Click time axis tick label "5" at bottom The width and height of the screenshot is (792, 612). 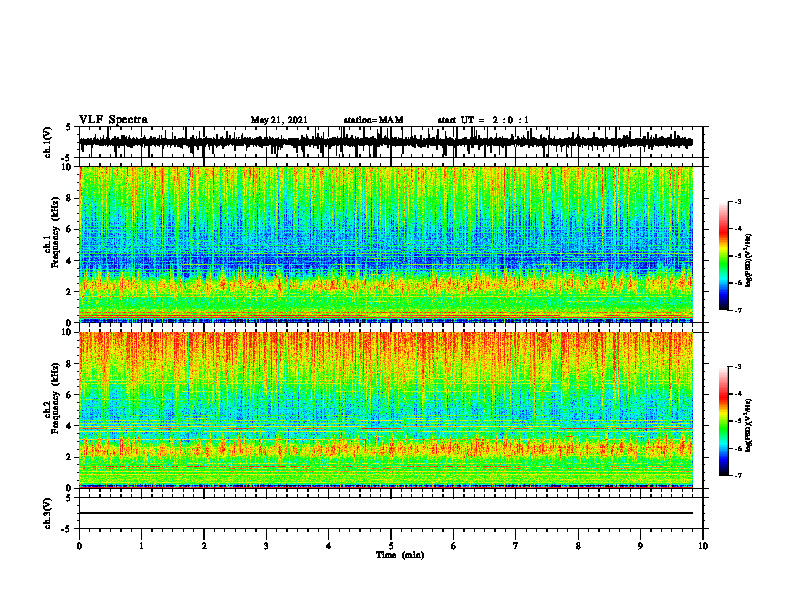point(391,546)
